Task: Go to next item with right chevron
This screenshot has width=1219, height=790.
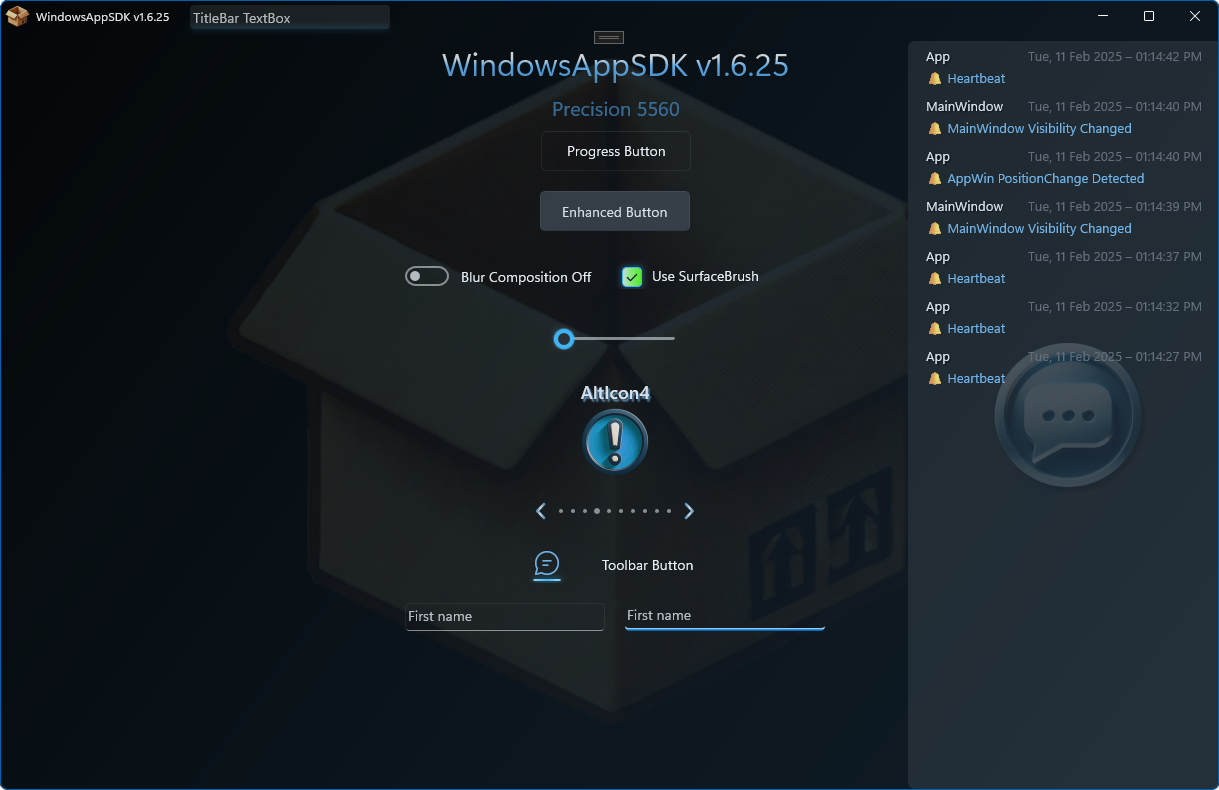Action: (x=689, y=511)
